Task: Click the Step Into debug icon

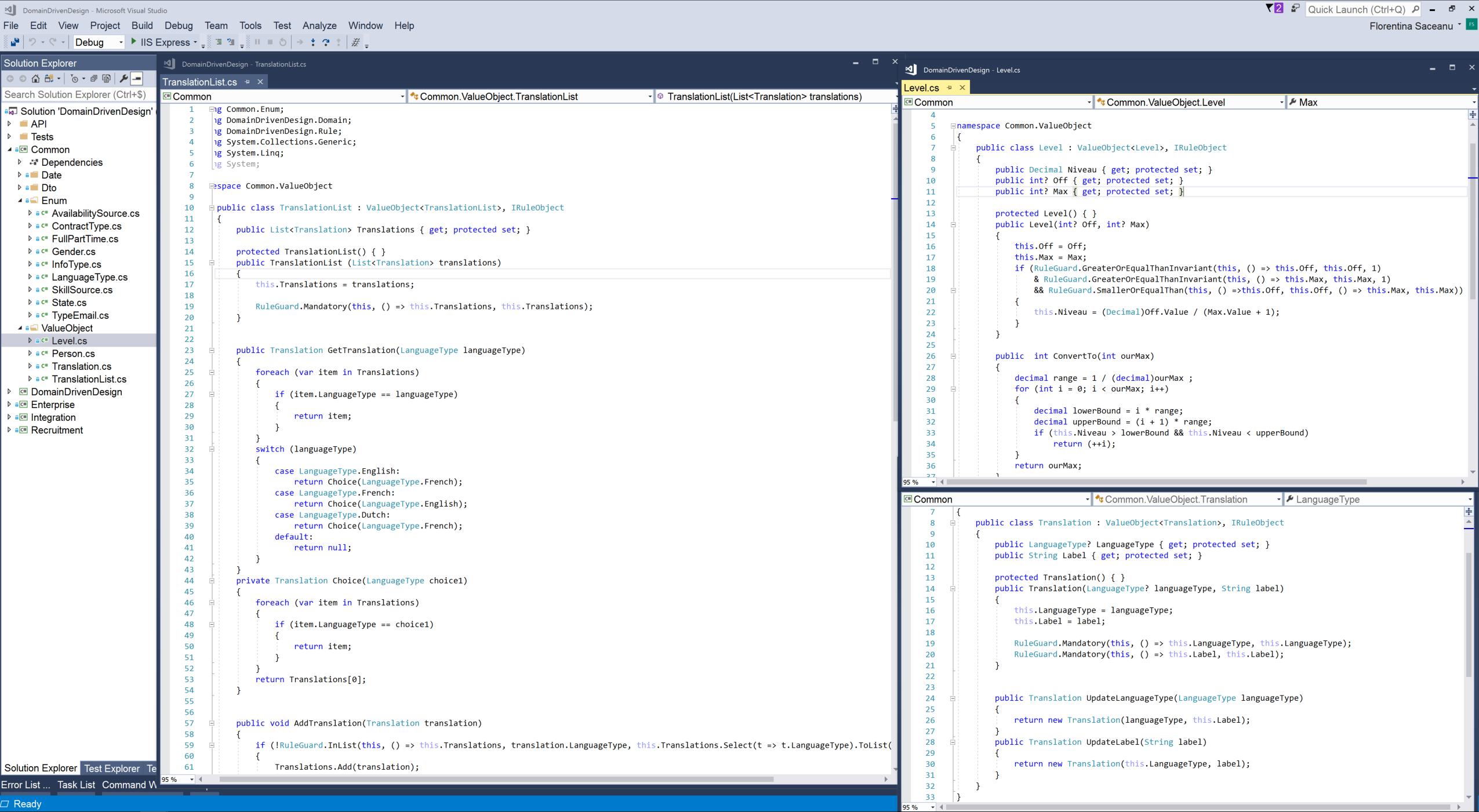Action: (313, 42)
